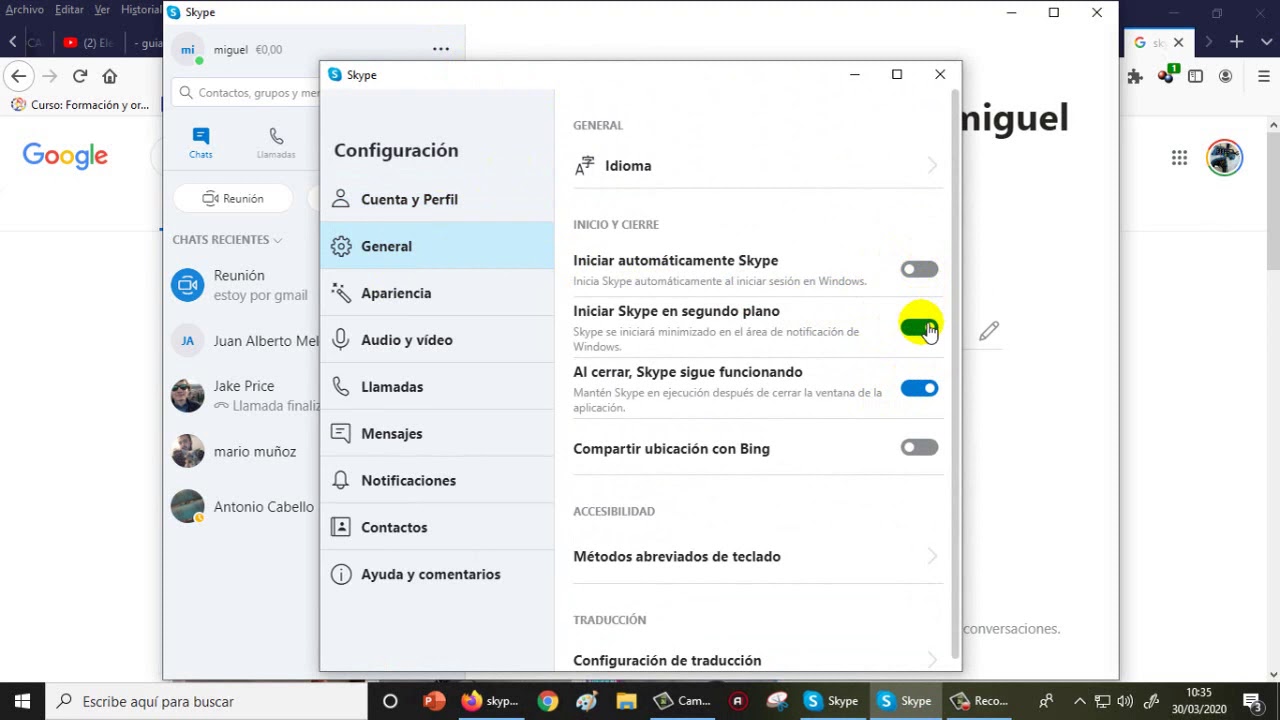1280x720 pixels.
Task: Show hidden system tray icons
Action: [1079, 701]
